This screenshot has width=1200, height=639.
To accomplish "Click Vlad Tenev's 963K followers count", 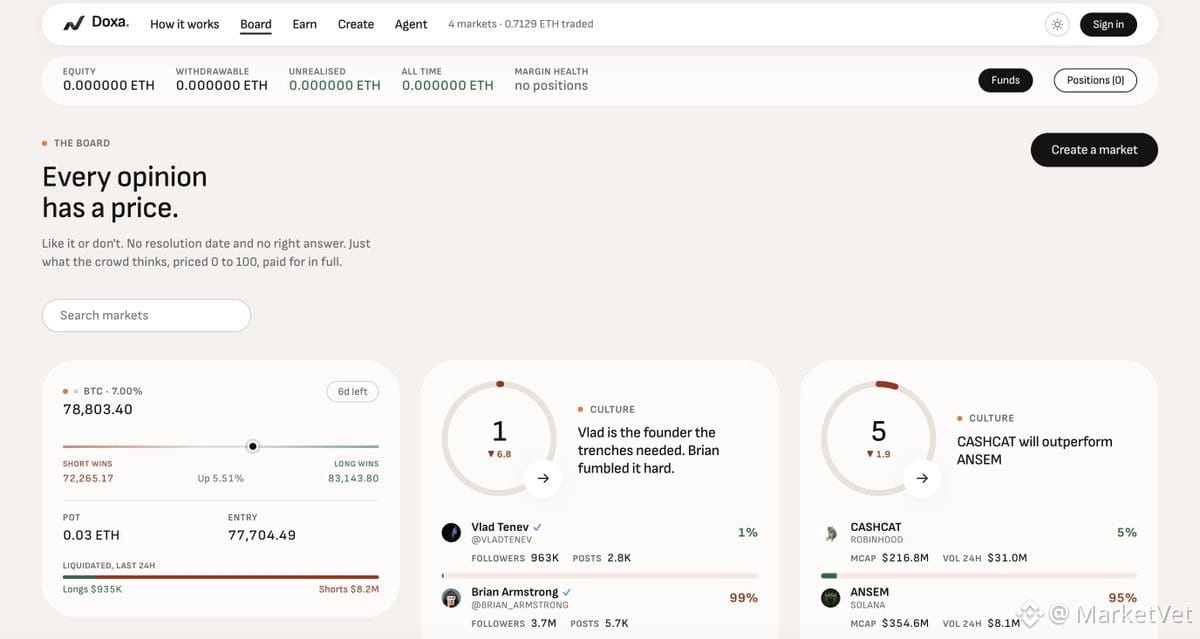I will click(x=545, y=557).
